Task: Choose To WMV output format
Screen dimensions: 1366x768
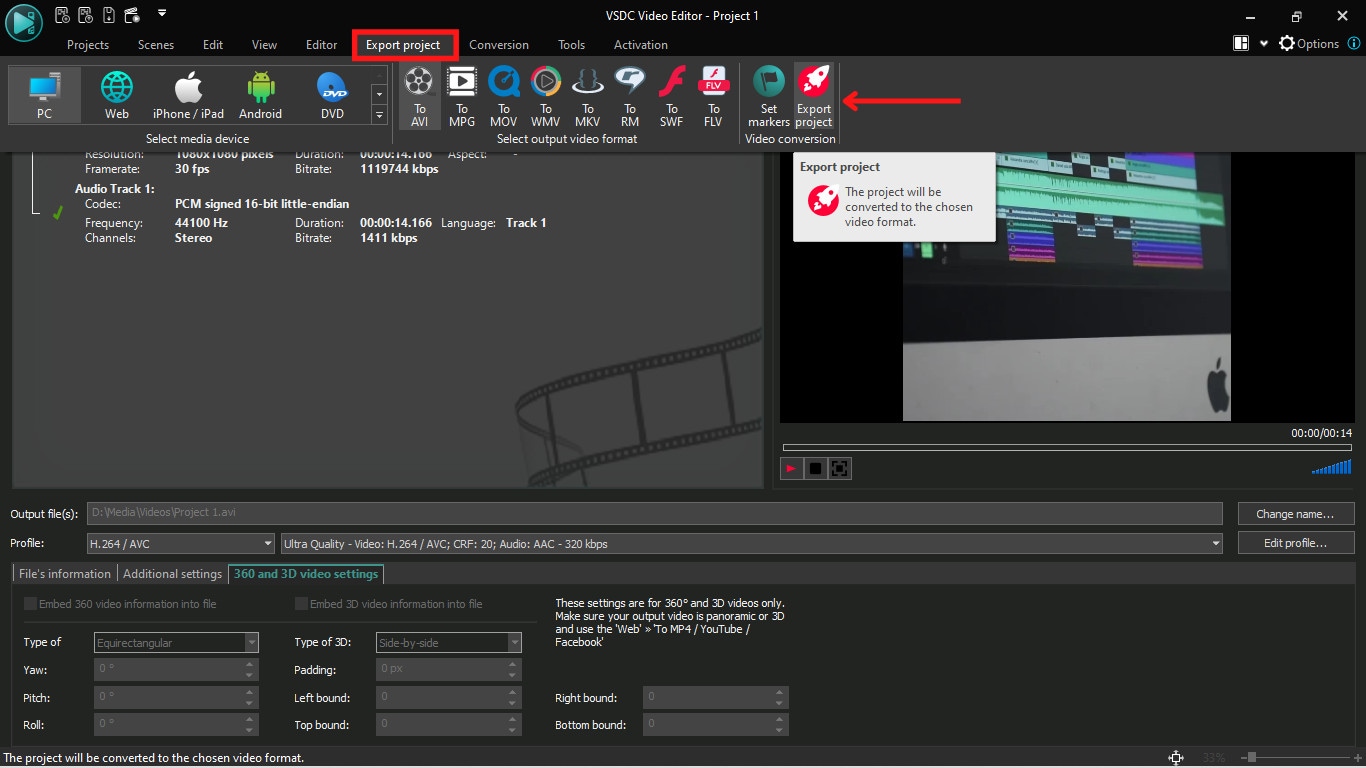Action: pos(546,97)
